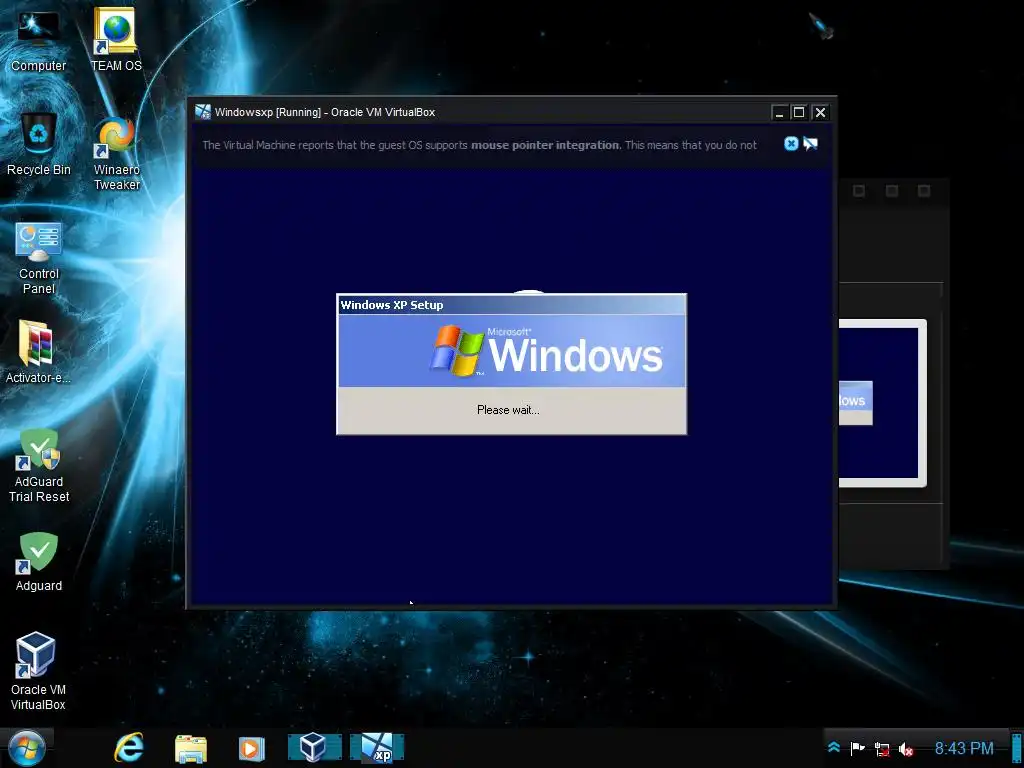Viewport: 1024px width, 768px height.
Task: Launch Windows Media Player from taskbar
Action: 251,748
